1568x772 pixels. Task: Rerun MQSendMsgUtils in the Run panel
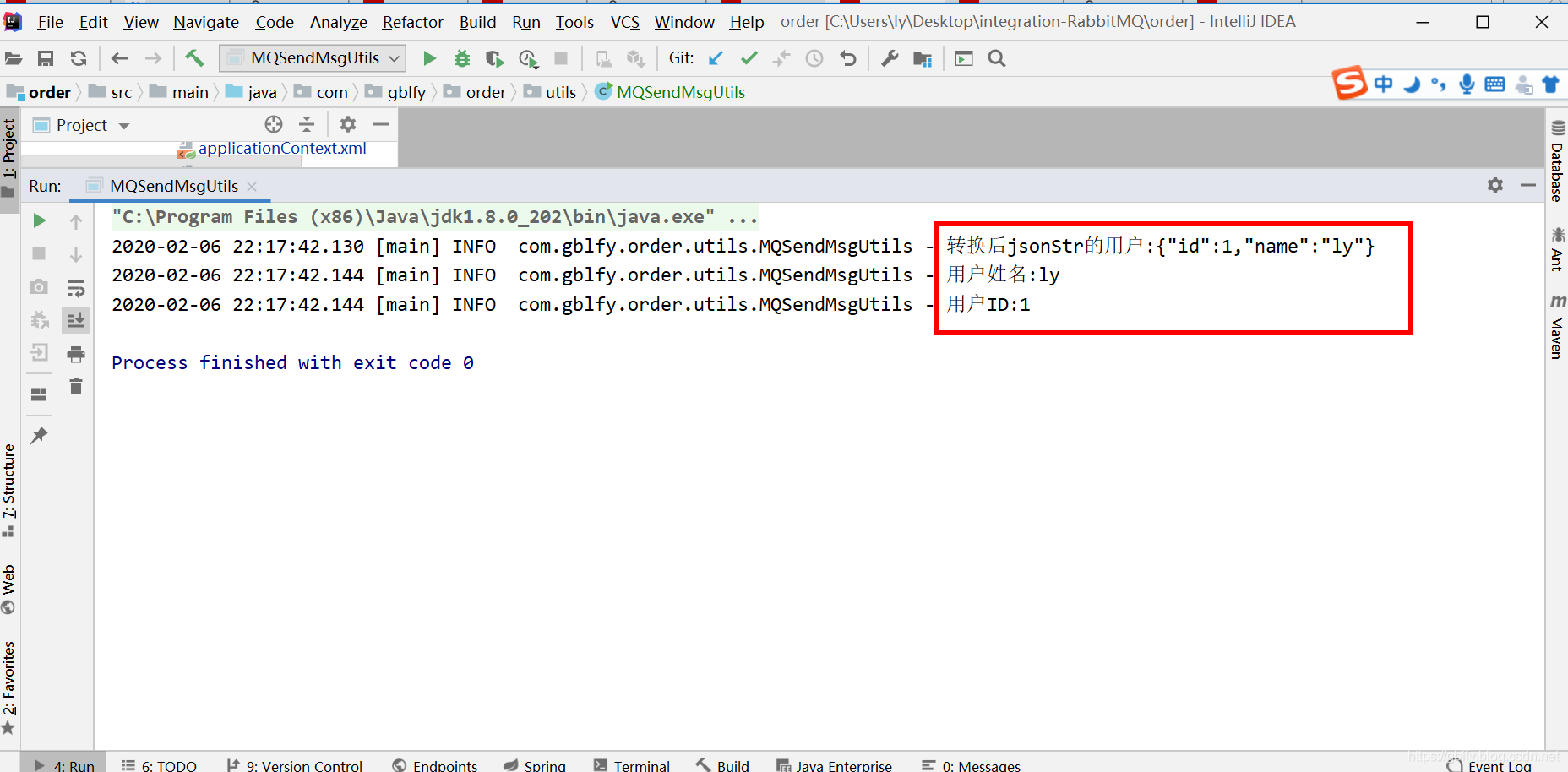39,220
